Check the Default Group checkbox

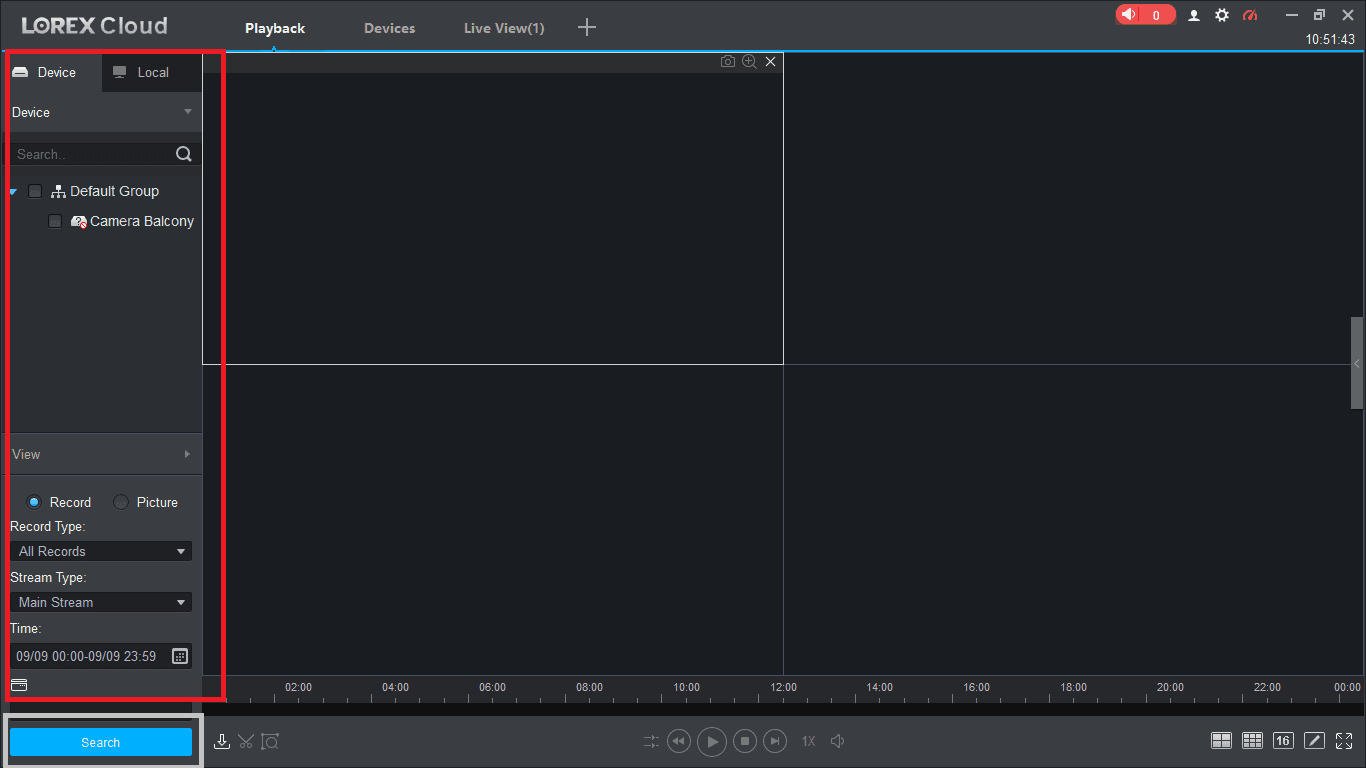(35, 191)
